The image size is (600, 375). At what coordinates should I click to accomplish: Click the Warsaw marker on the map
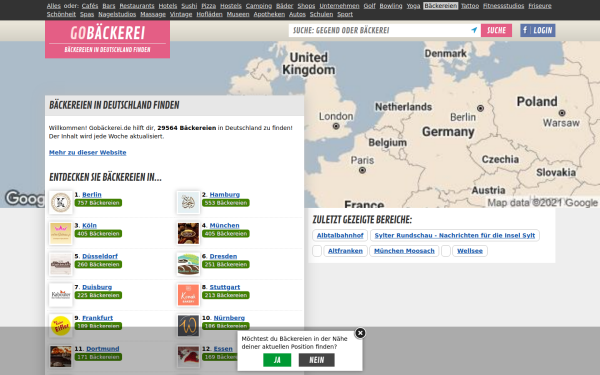pos(562,113)
